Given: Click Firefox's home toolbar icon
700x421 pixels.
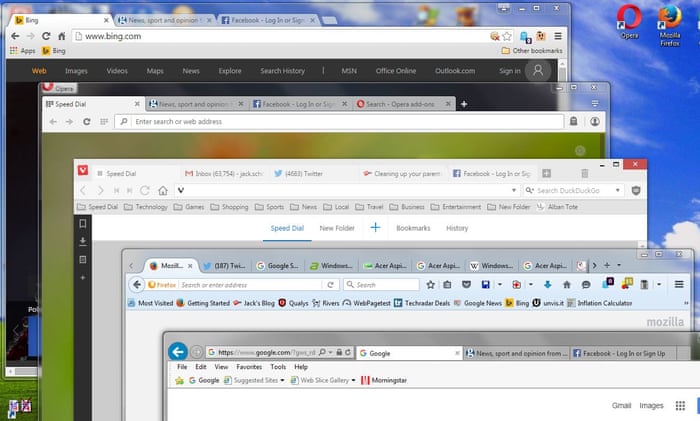Looking at the screenshot, I should click(569, 284).
